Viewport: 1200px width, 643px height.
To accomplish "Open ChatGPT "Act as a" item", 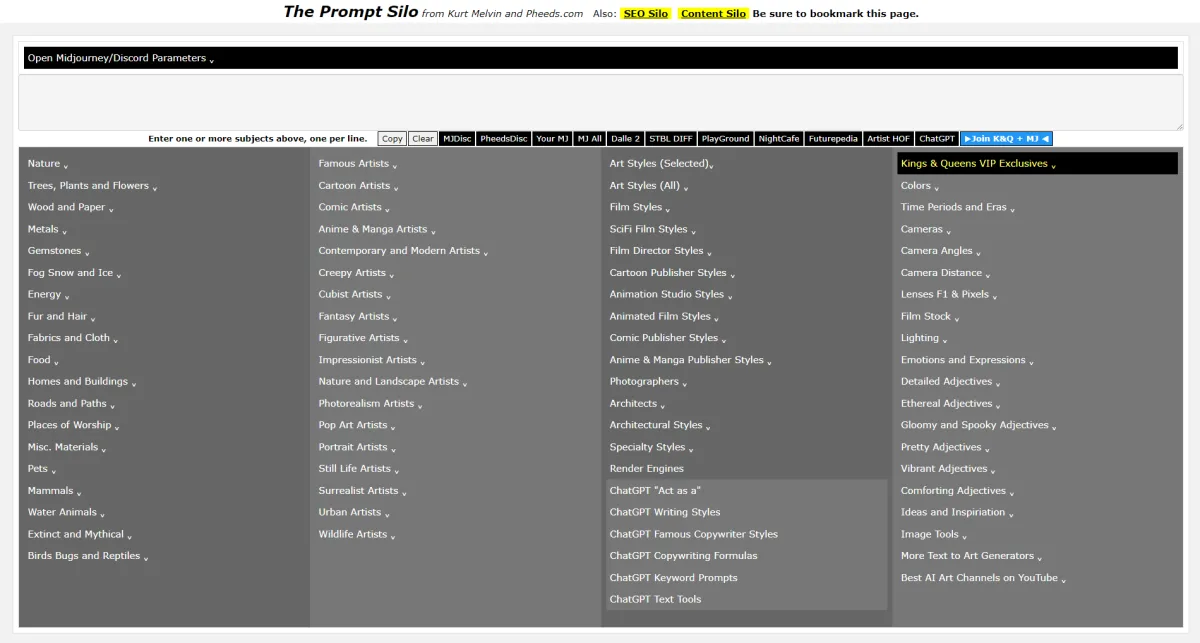I will coord(655,491).
